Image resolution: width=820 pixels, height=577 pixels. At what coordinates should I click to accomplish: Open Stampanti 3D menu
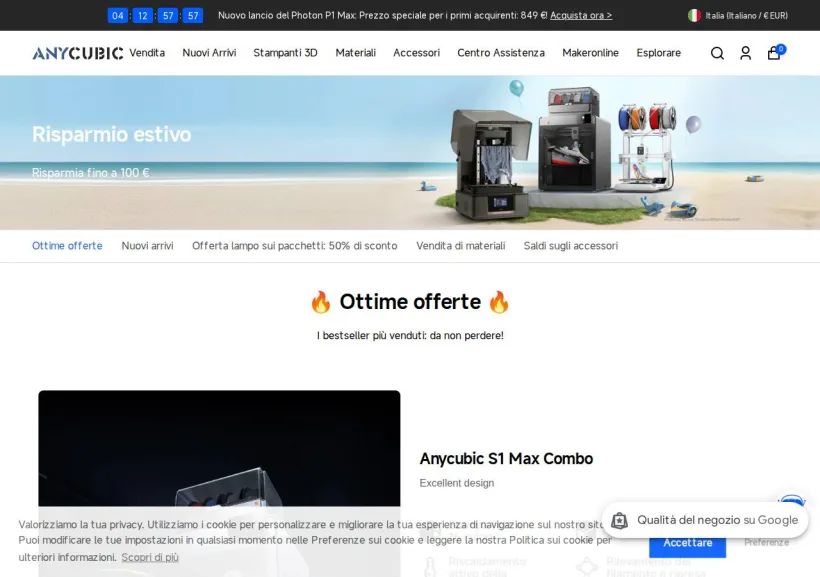pyautogui.click(x=286, y=53)
